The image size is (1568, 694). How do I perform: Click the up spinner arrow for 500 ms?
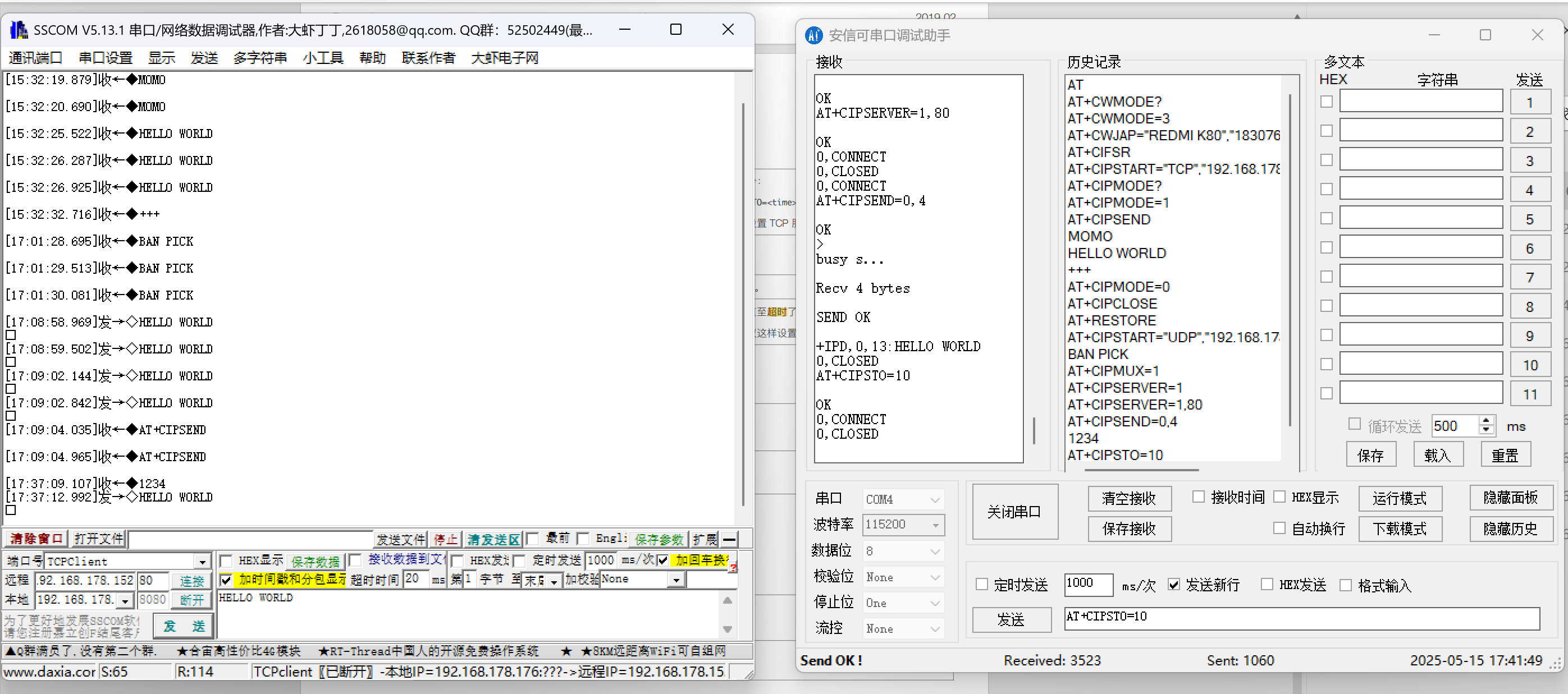(x=1486, y=421)
